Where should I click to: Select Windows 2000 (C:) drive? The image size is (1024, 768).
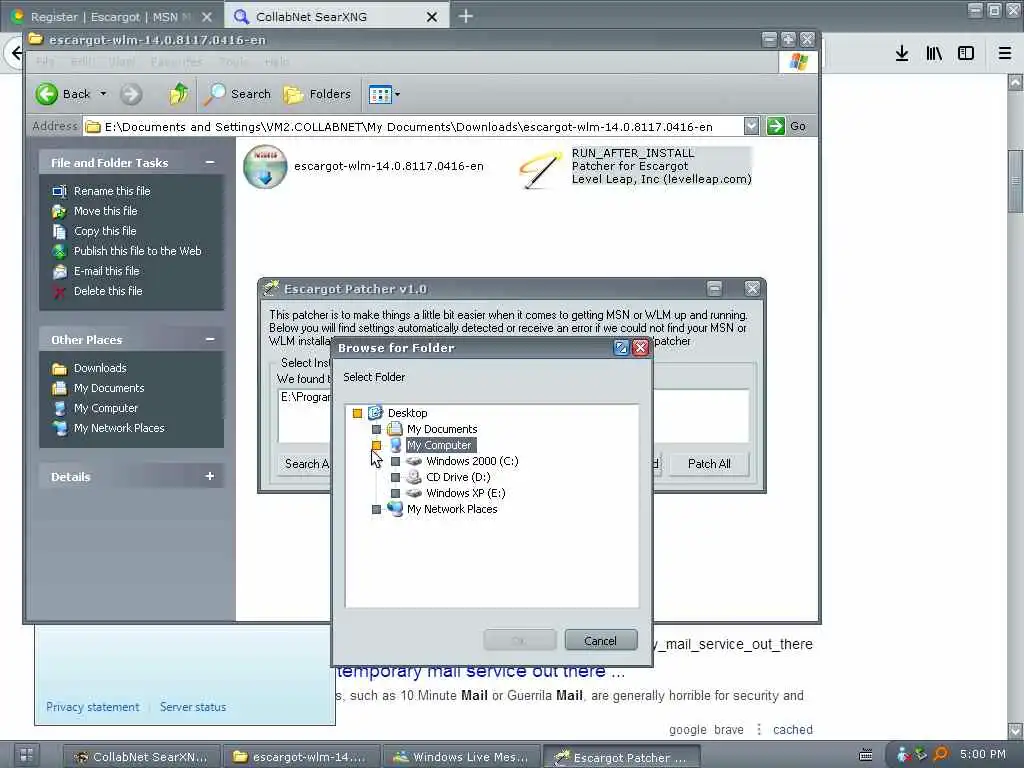472,461
